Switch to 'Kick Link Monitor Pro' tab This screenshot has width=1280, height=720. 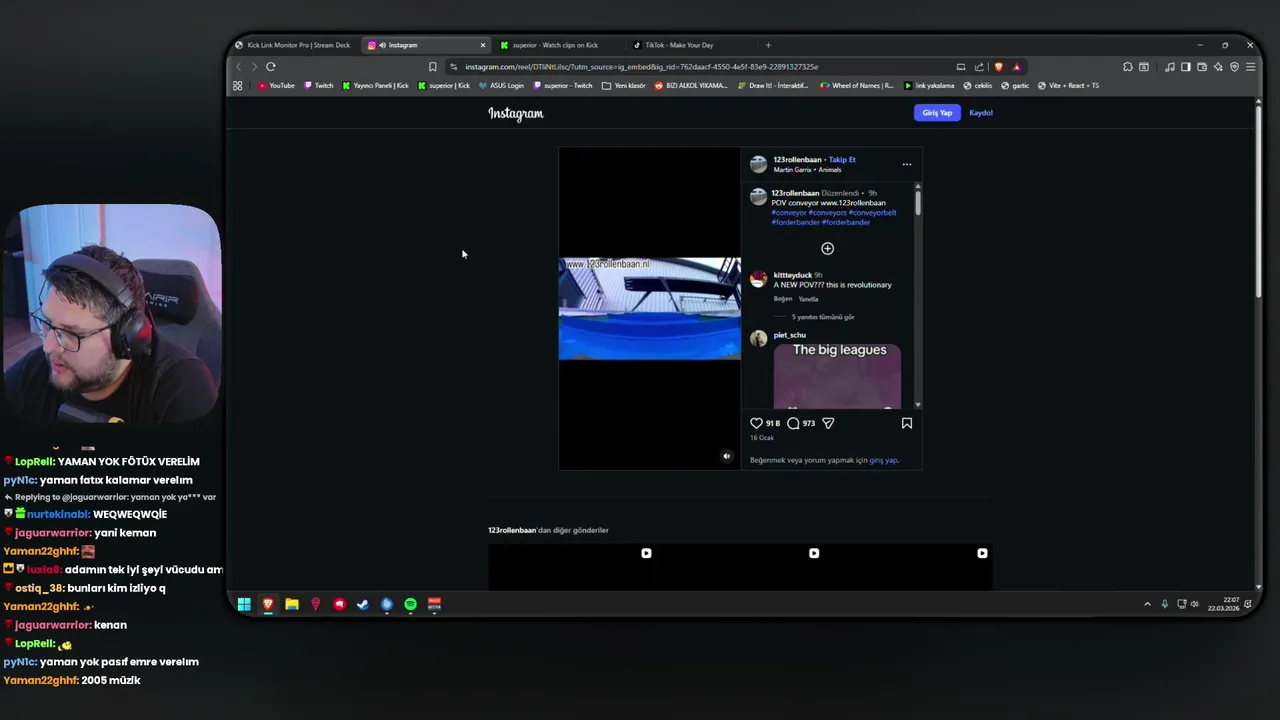(293, 45)
